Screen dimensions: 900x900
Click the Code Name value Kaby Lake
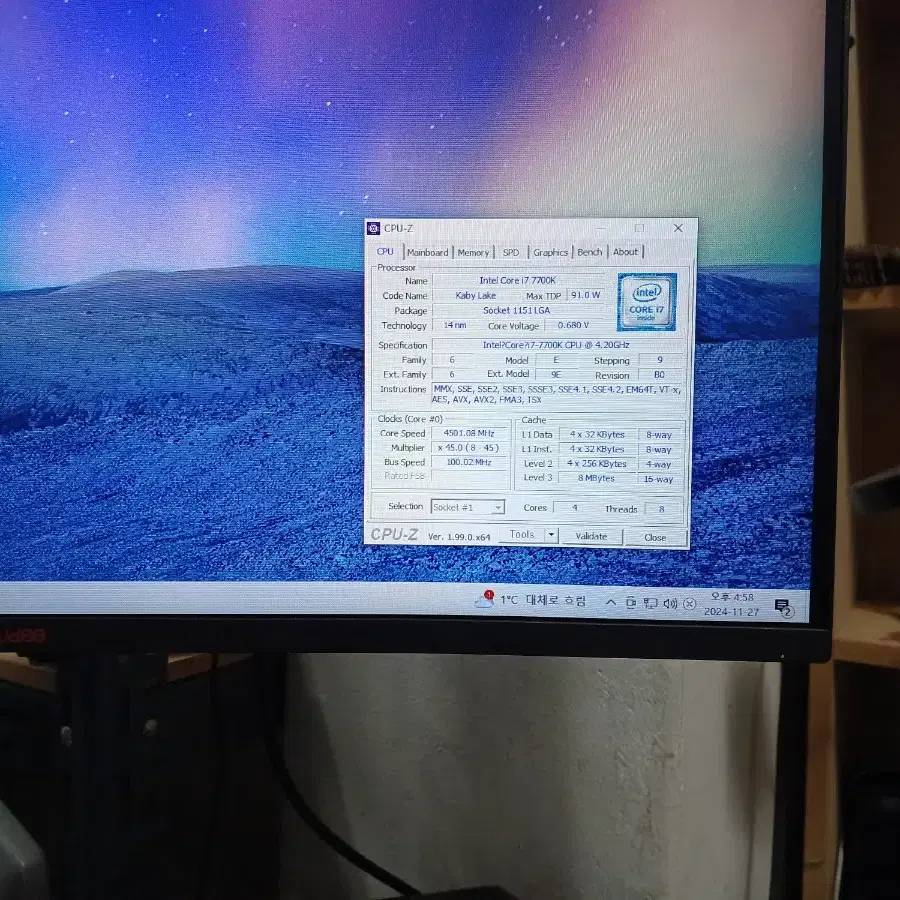(x=476, y=295)
